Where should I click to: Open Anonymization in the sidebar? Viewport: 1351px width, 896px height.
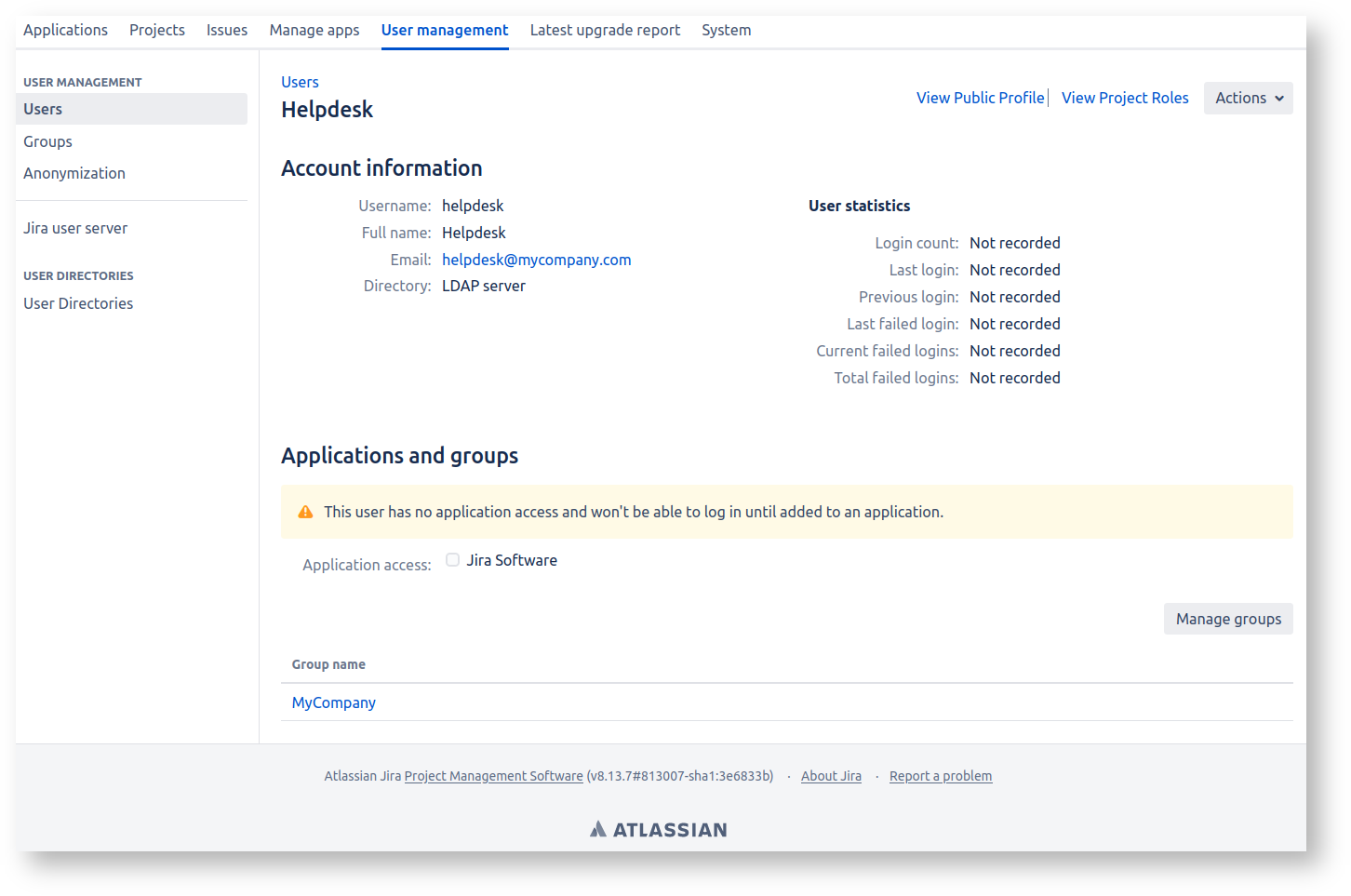tap(74, 173)
